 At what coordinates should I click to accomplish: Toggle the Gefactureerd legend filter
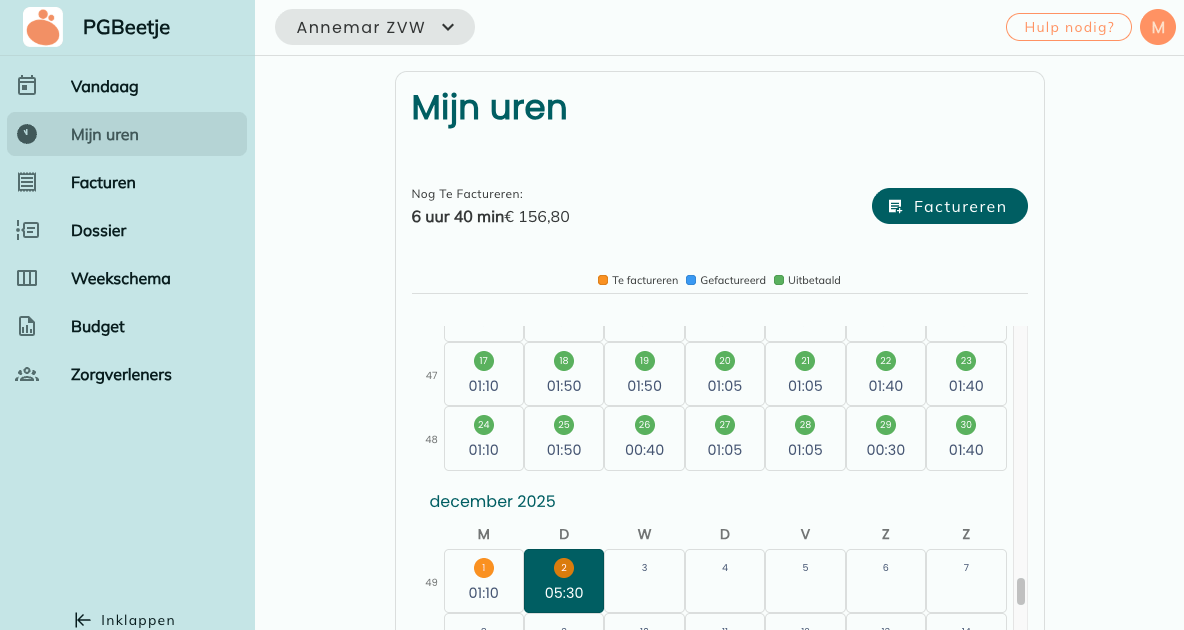pos(725,280)
